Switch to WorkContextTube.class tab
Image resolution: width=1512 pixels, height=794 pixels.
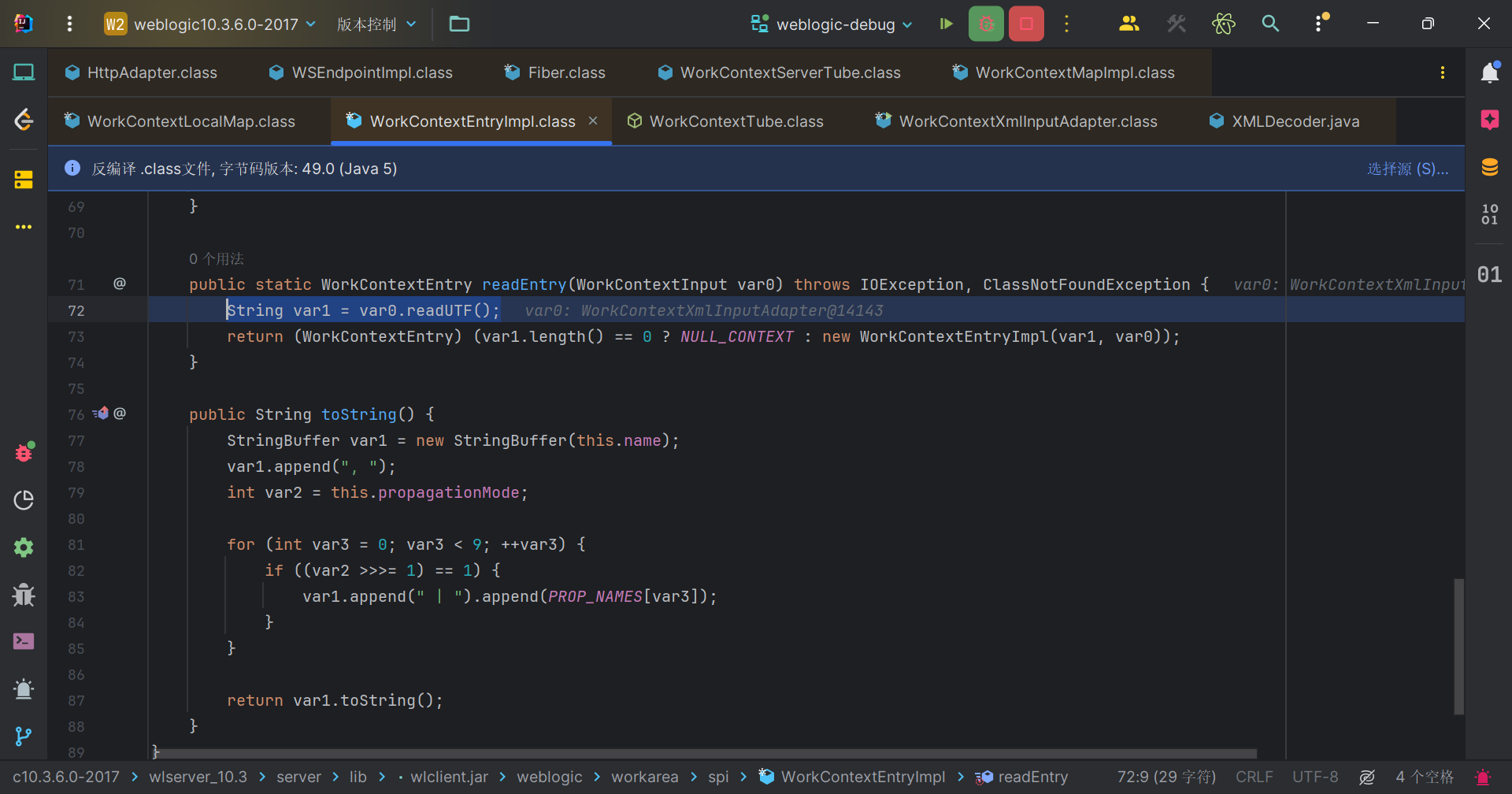(x=726, y=121)
